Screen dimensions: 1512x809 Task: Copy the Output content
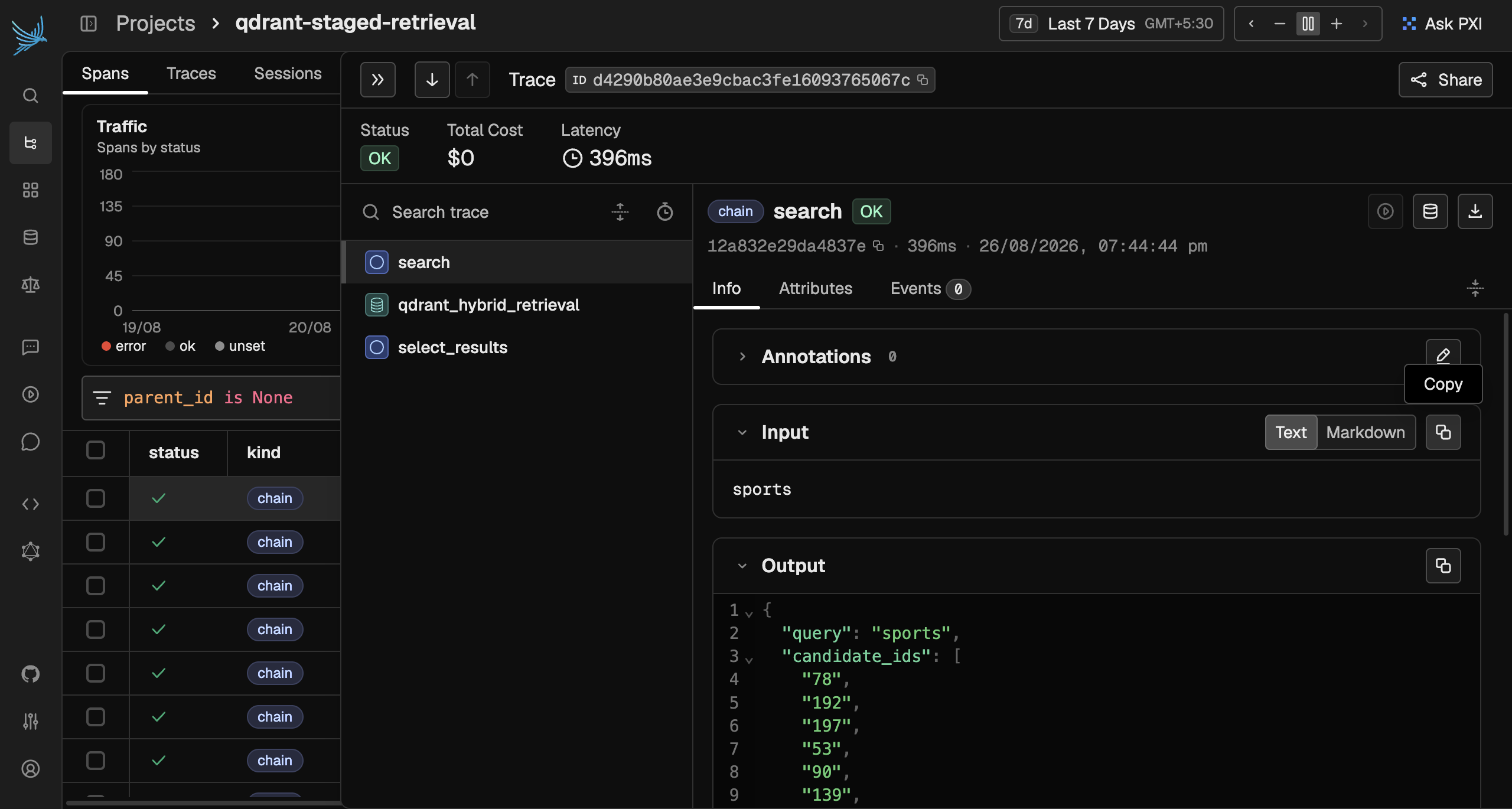(x=1443, y=566)
